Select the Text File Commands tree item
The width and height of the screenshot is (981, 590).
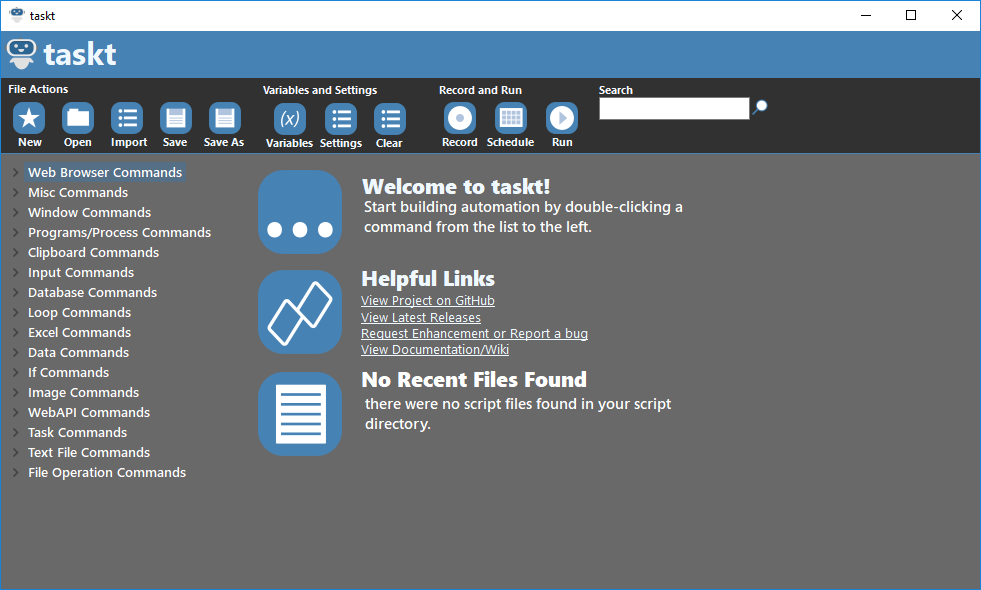(x=89, y=452)
